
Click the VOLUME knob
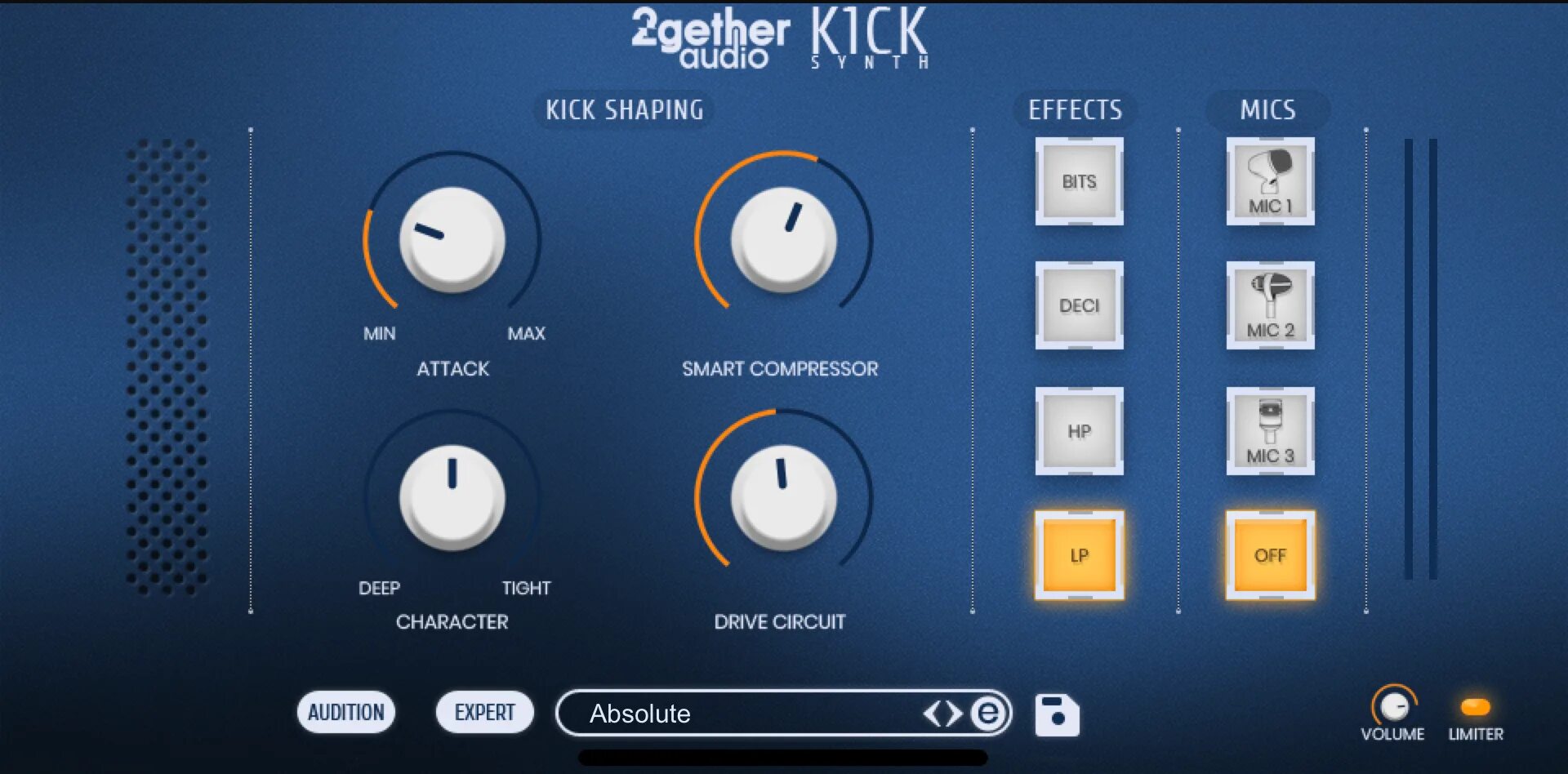1394,705
